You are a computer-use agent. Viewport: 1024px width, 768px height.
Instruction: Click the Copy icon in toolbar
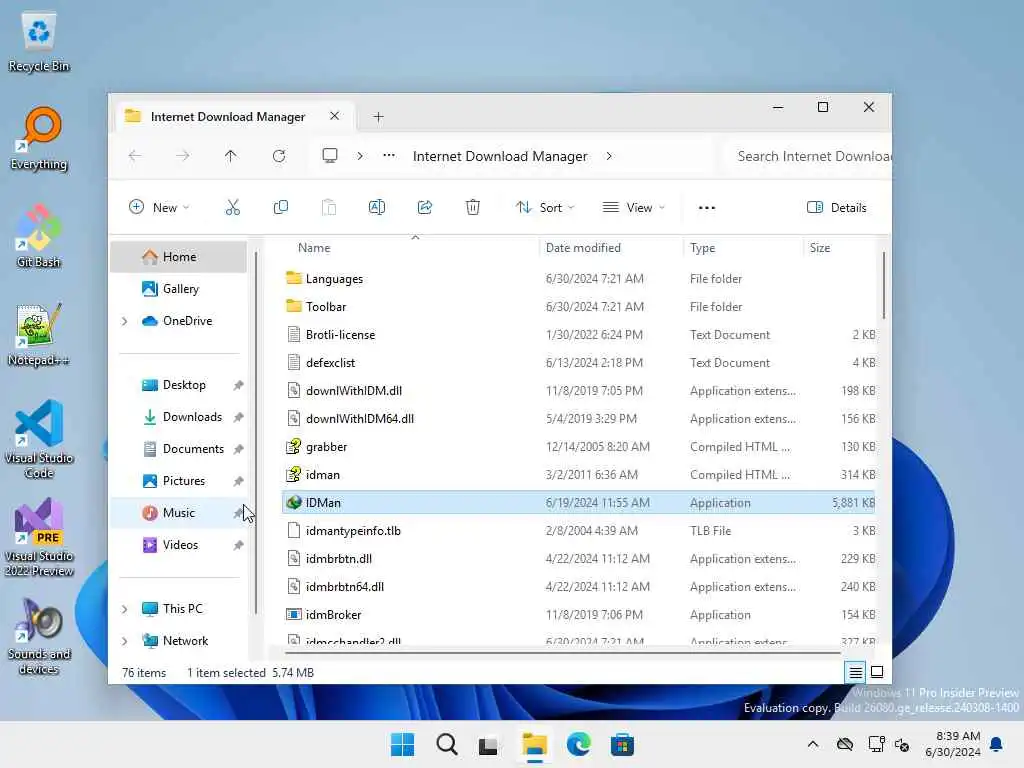281,208
